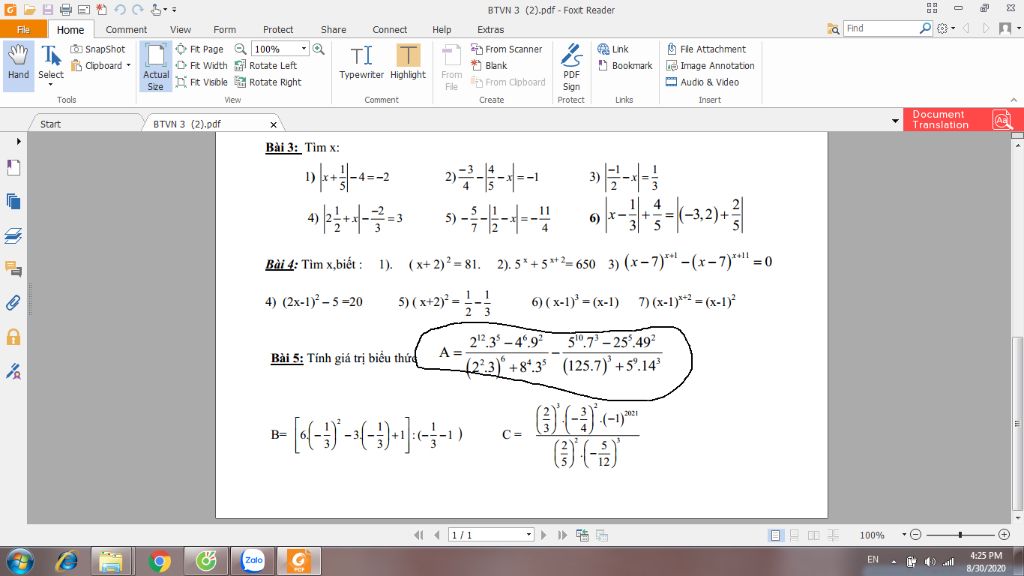
Task: Click the Open file icon in quick access toolbar
Action: pyautogui.click(x=29, y=10)
